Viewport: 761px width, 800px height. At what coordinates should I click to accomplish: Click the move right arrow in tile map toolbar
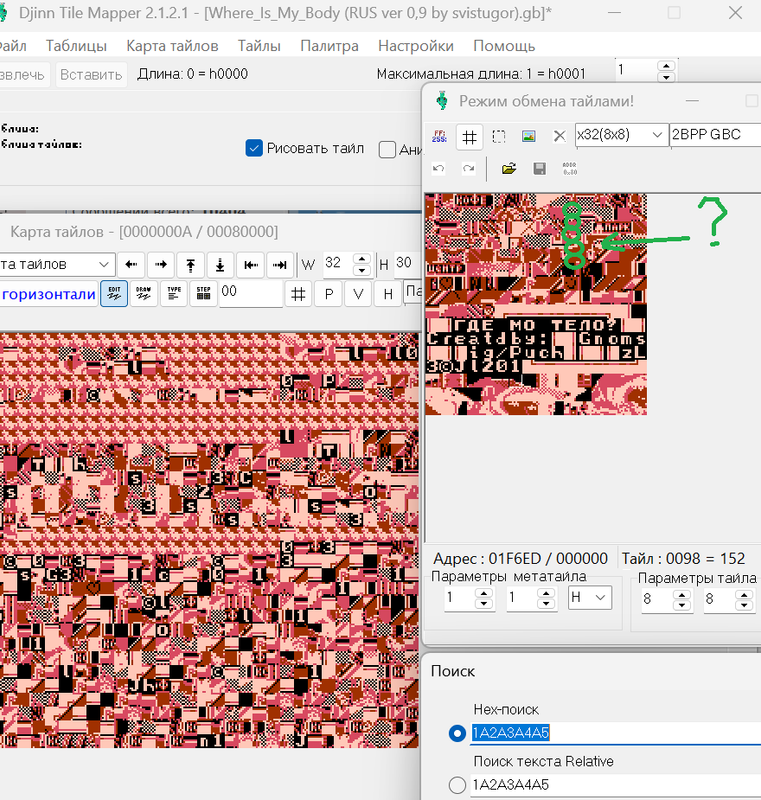click(x=161, y=264)
